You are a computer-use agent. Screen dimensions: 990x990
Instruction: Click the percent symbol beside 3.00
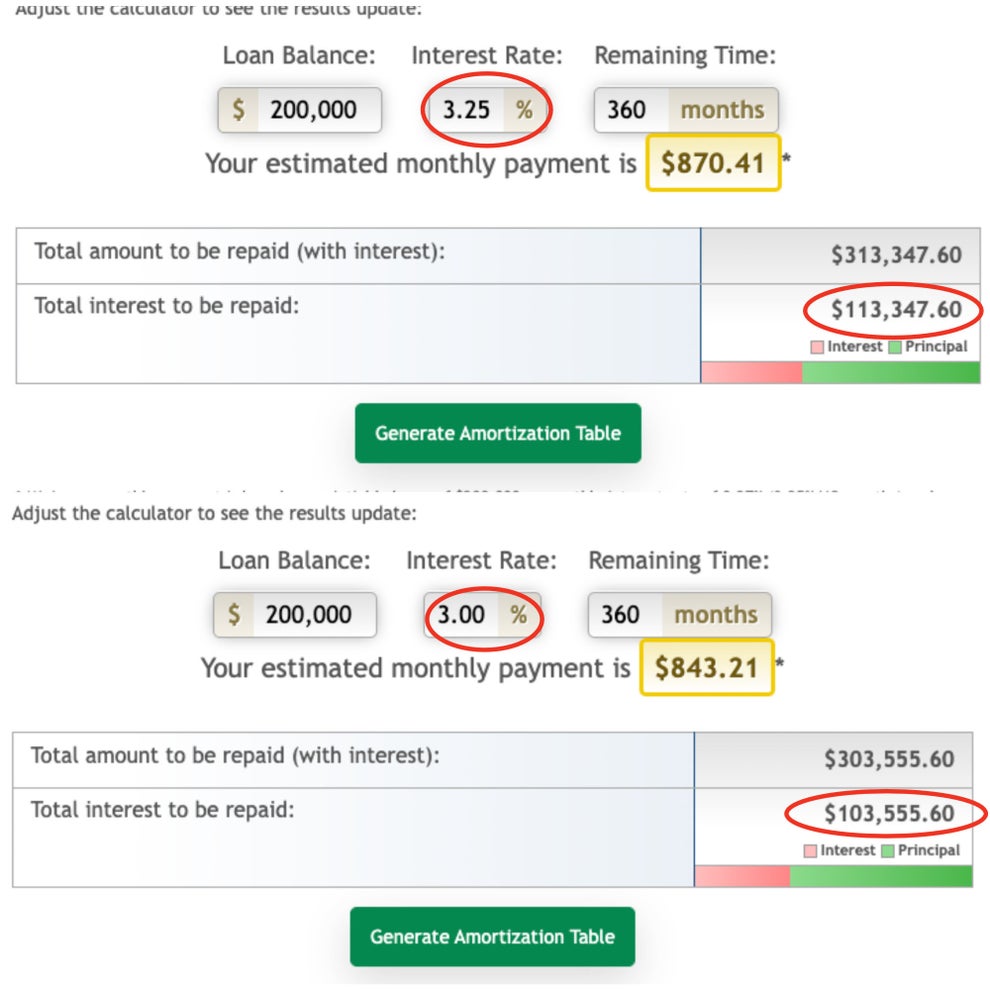pos(518,614)
